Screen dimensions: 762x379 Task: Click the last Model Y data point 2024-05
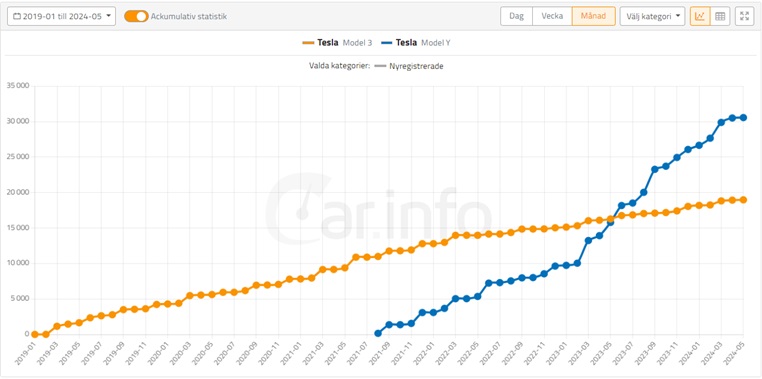pyautogui.click(x=744, y=118)
